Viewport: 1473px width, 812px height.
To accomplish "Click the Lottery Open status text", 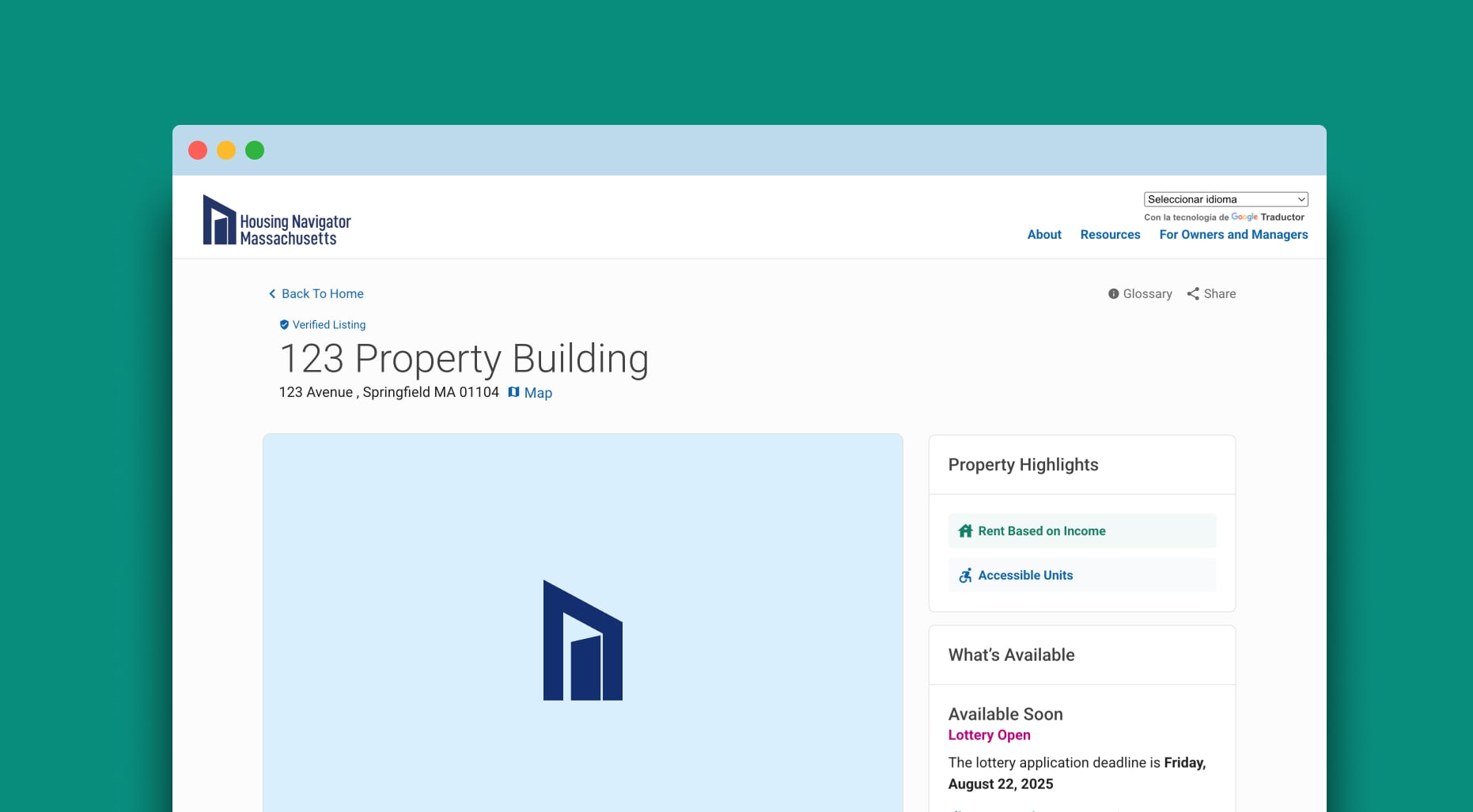I will (x=989, y=735).
